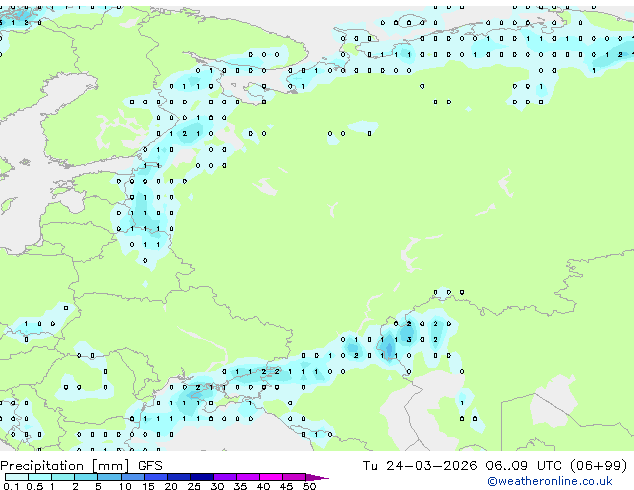Screen dimensions: 634x490
Task: Click the "Tu" weekday abbreviation
Action: tap(370, 466)
